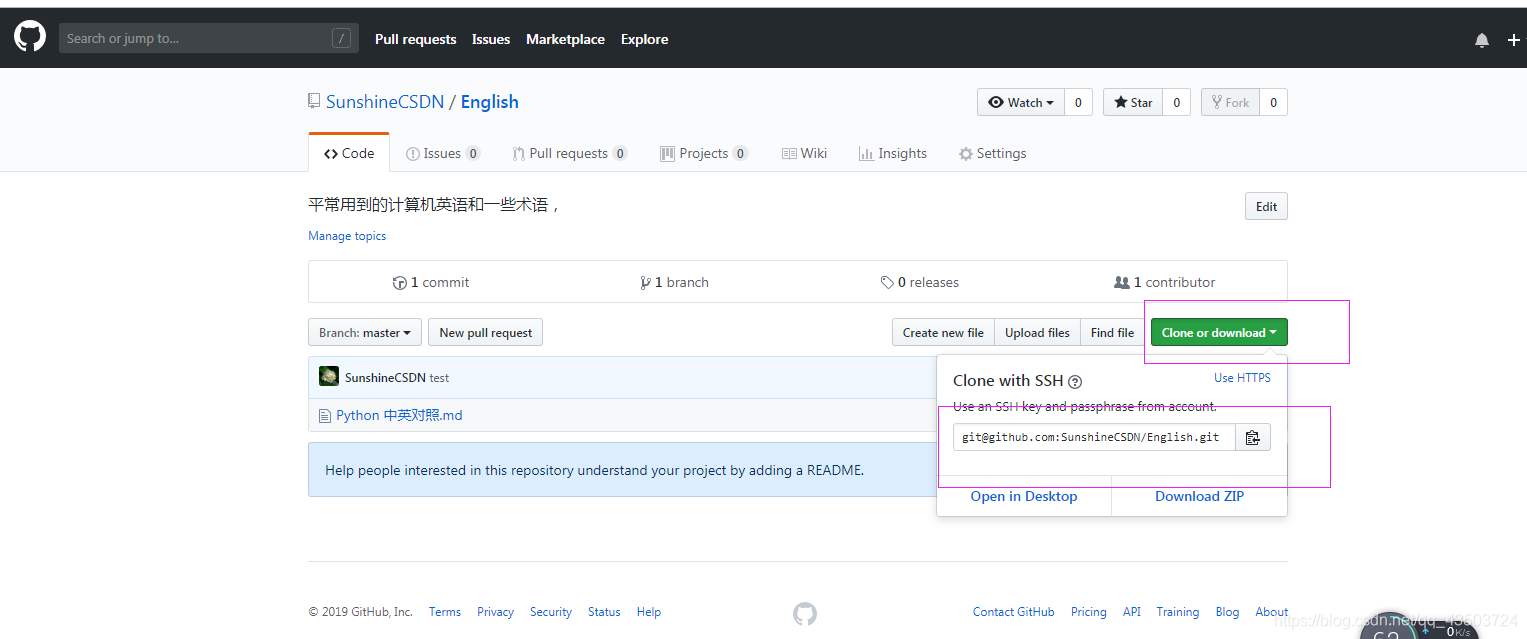The width and height of the screenshot is (1527, 639).
Task: Expand the Branch: master dropdown
Action: click(365, 332)
